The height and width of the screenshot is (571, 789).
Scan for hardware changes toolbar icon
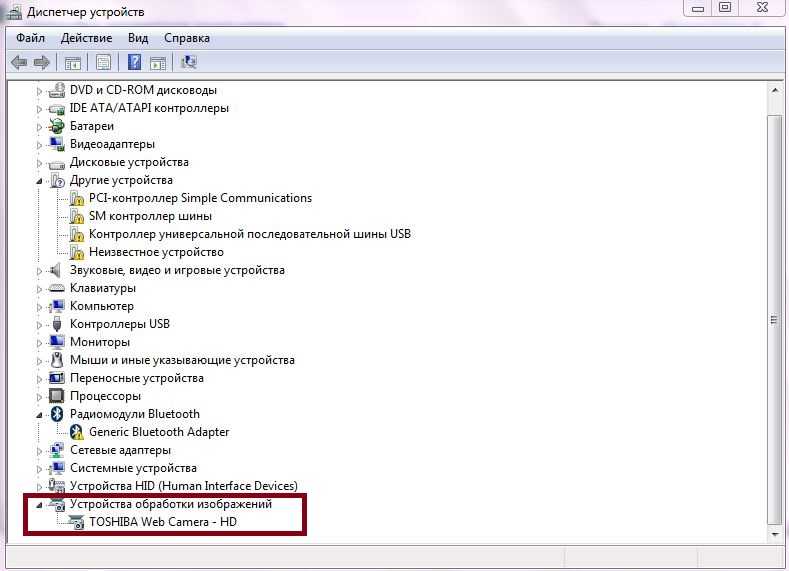coord(189,62)
